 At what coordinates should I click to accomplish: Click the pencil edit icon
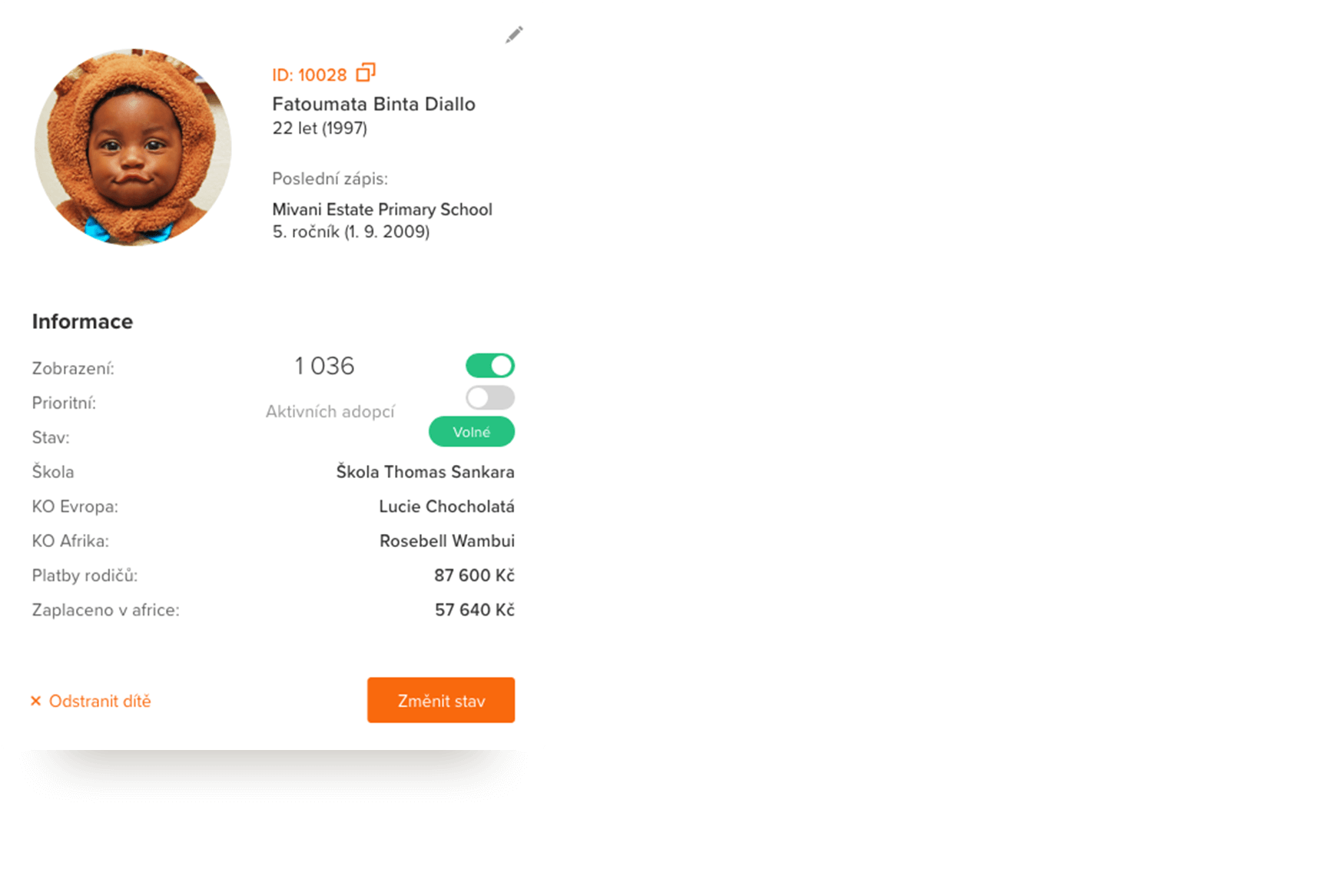pyautogui.click(x=514, y=35)
